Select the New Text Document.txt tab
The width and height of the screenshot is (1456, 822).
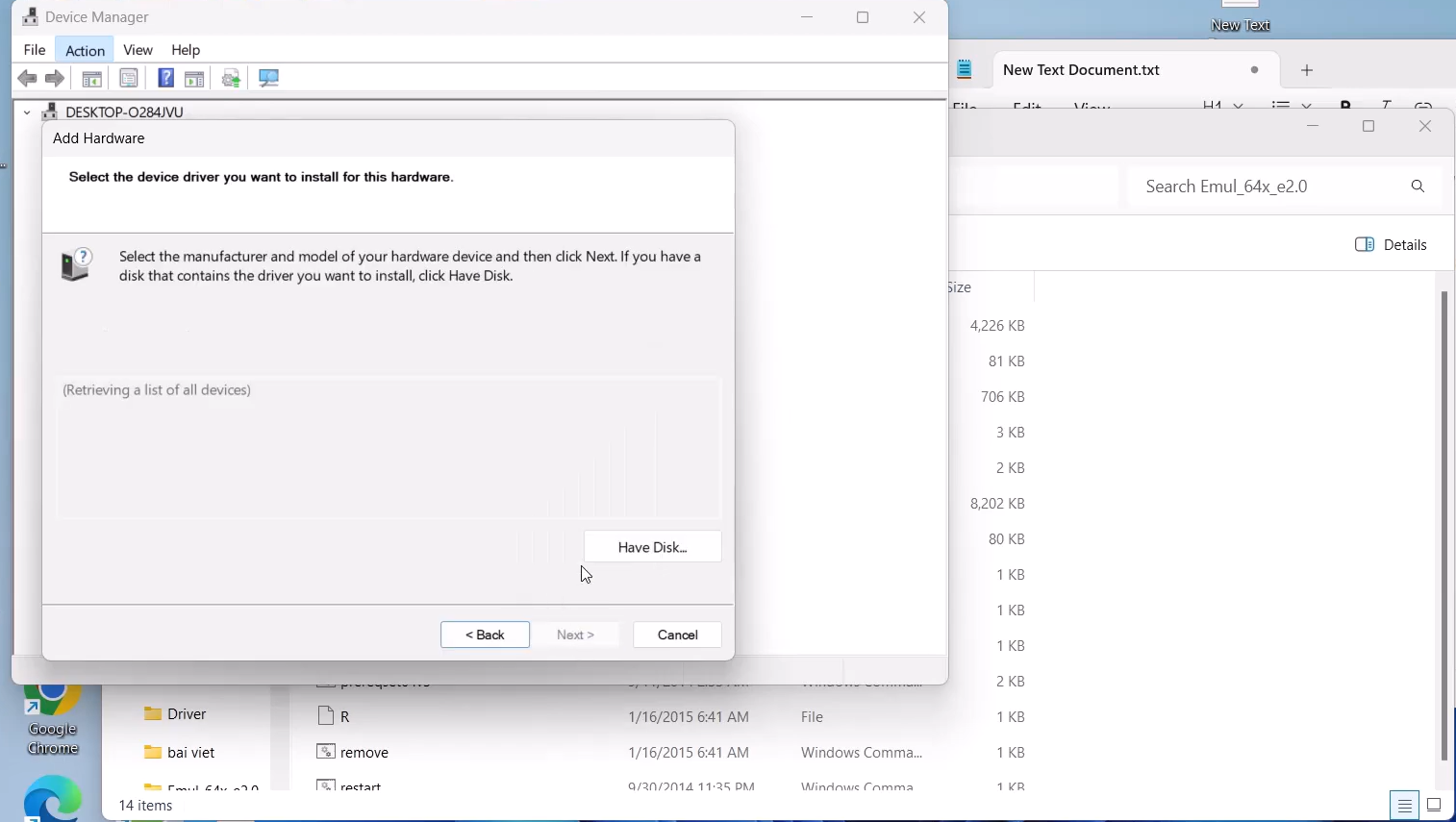click(1081, 70)
